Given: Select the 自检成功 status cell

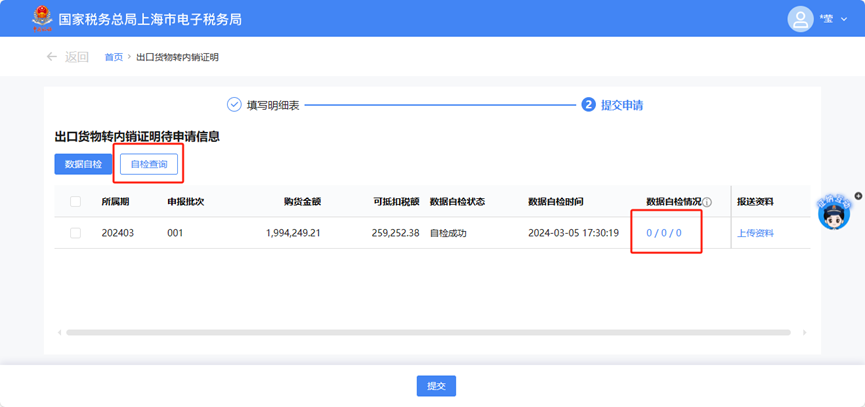Looking at the screenshot, I should (448, 233).
